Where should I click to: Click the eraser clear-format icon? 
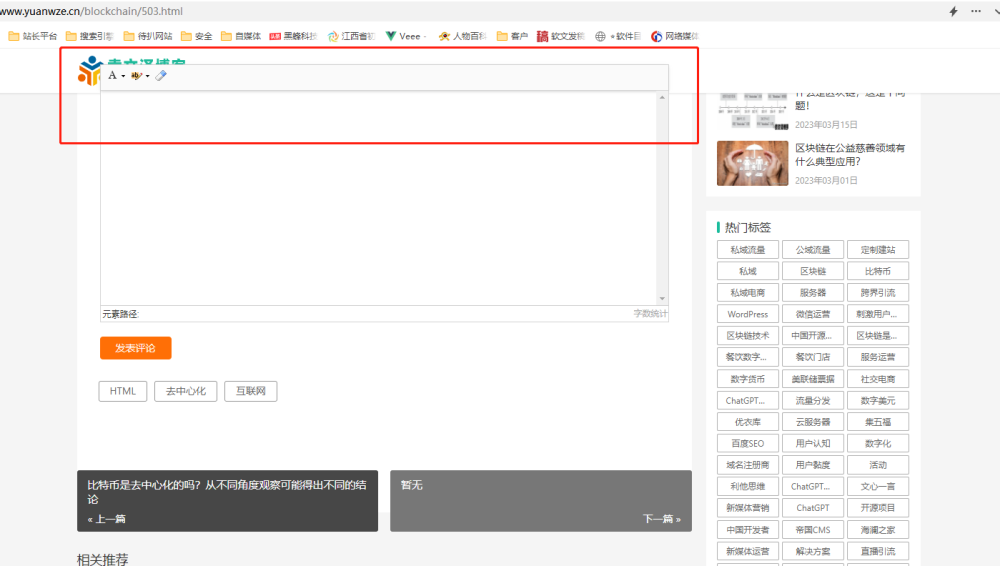(x=161, y=75)
